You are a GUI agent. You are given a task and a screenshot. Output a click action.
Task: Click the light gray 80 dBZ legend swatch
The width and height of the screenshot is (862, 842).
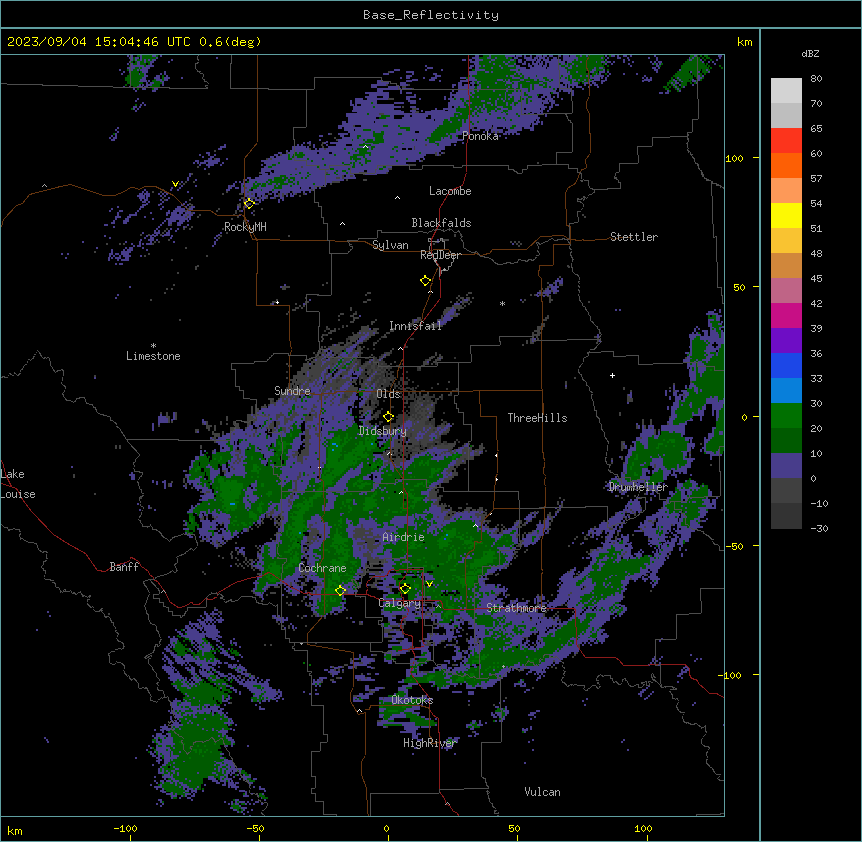(x=786, y=91)
